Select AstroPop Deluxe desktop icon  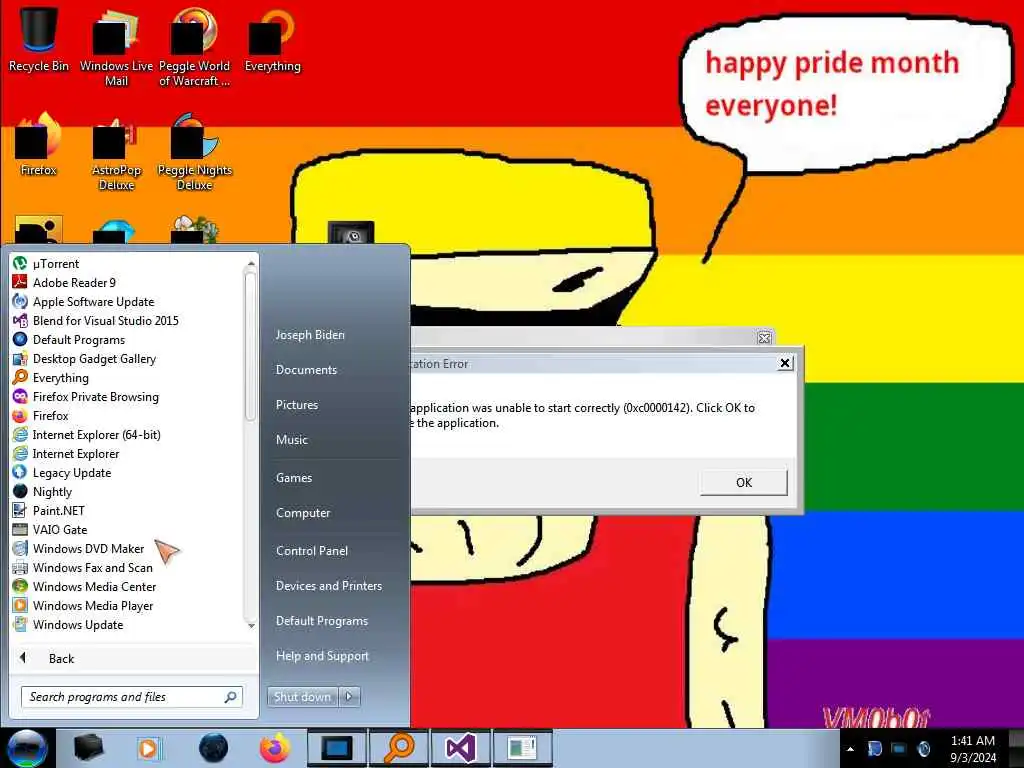point(116,152)
